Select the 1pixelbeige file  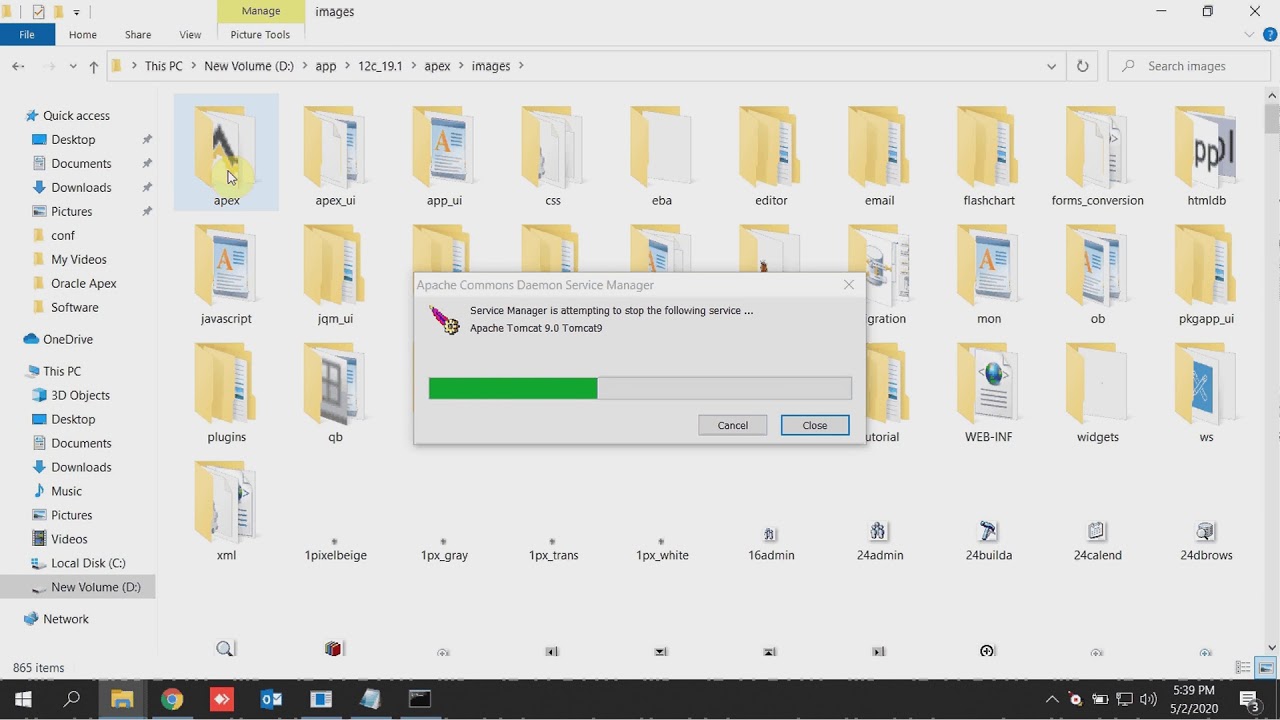(x=335, y=548)
